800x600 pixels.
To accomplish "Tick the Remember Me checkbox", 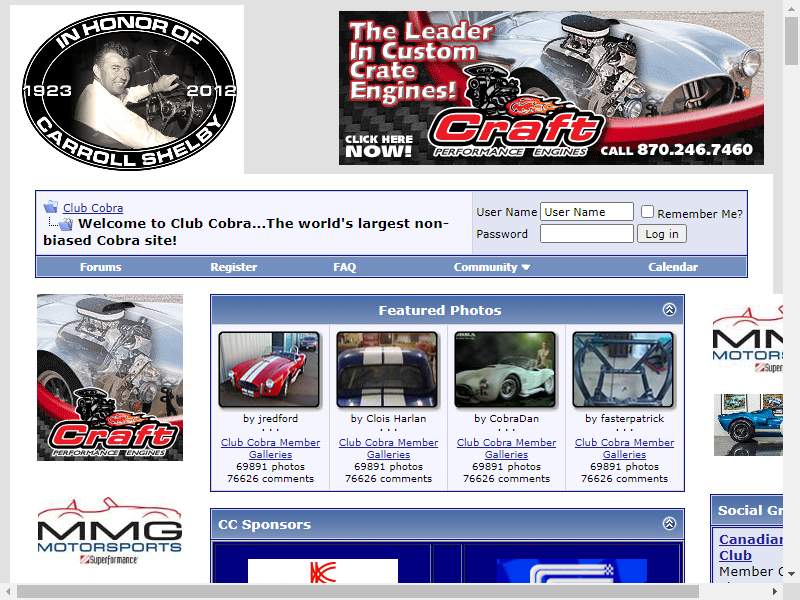I will [x=647, y=212].
